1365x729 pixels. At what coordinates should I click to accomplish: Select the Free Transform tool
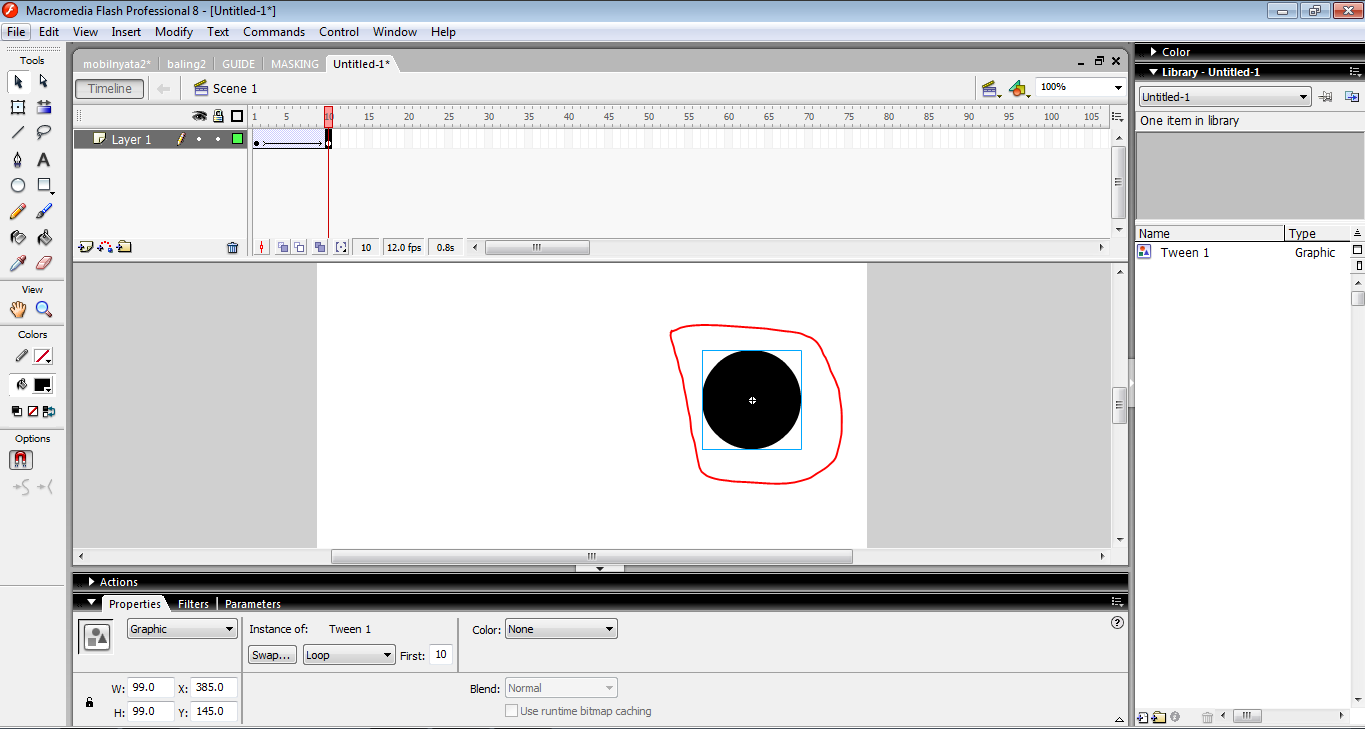point(17,105)
